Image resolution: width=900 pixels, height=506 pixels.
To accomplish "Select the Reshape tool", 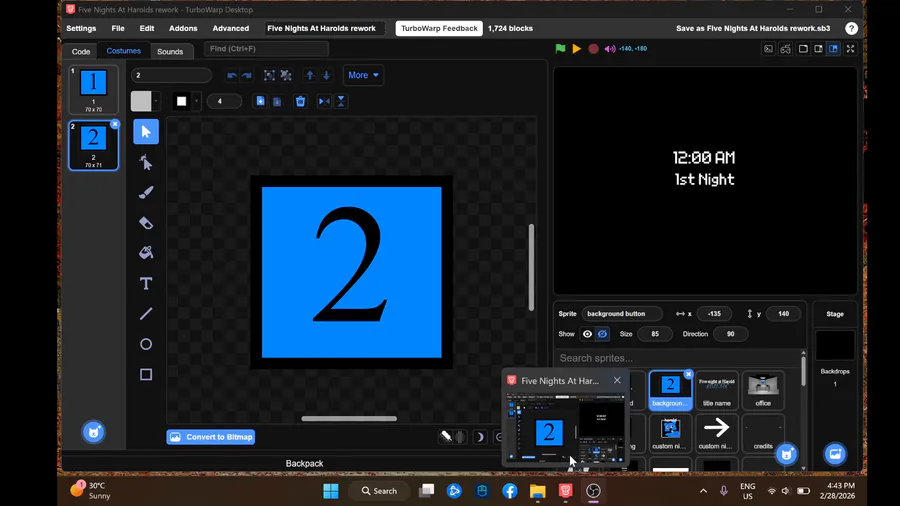I will tap(146, 163).
